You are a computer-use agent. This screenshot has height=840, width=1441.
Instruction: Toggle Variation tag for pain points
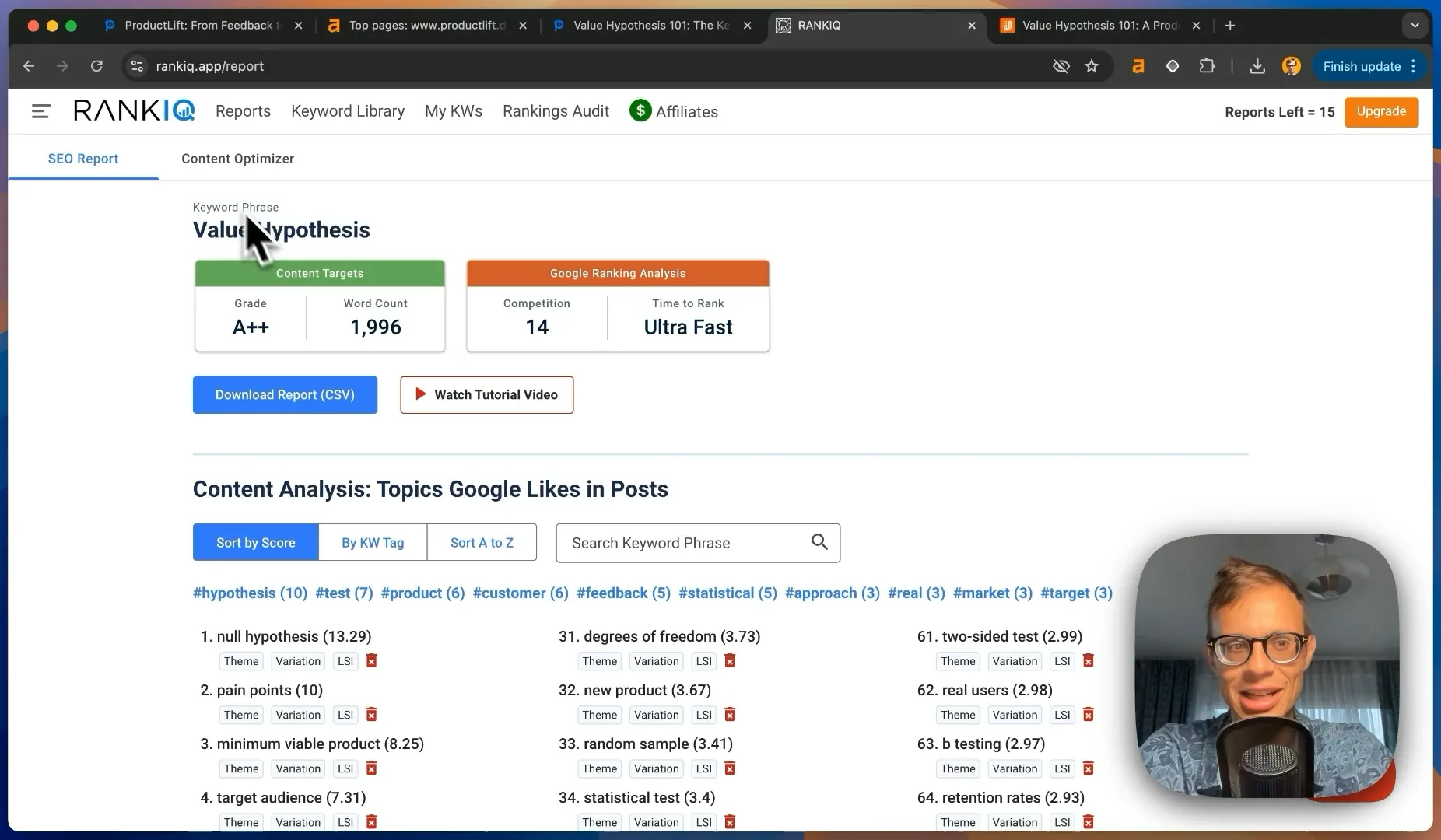[x=298, y=715]
